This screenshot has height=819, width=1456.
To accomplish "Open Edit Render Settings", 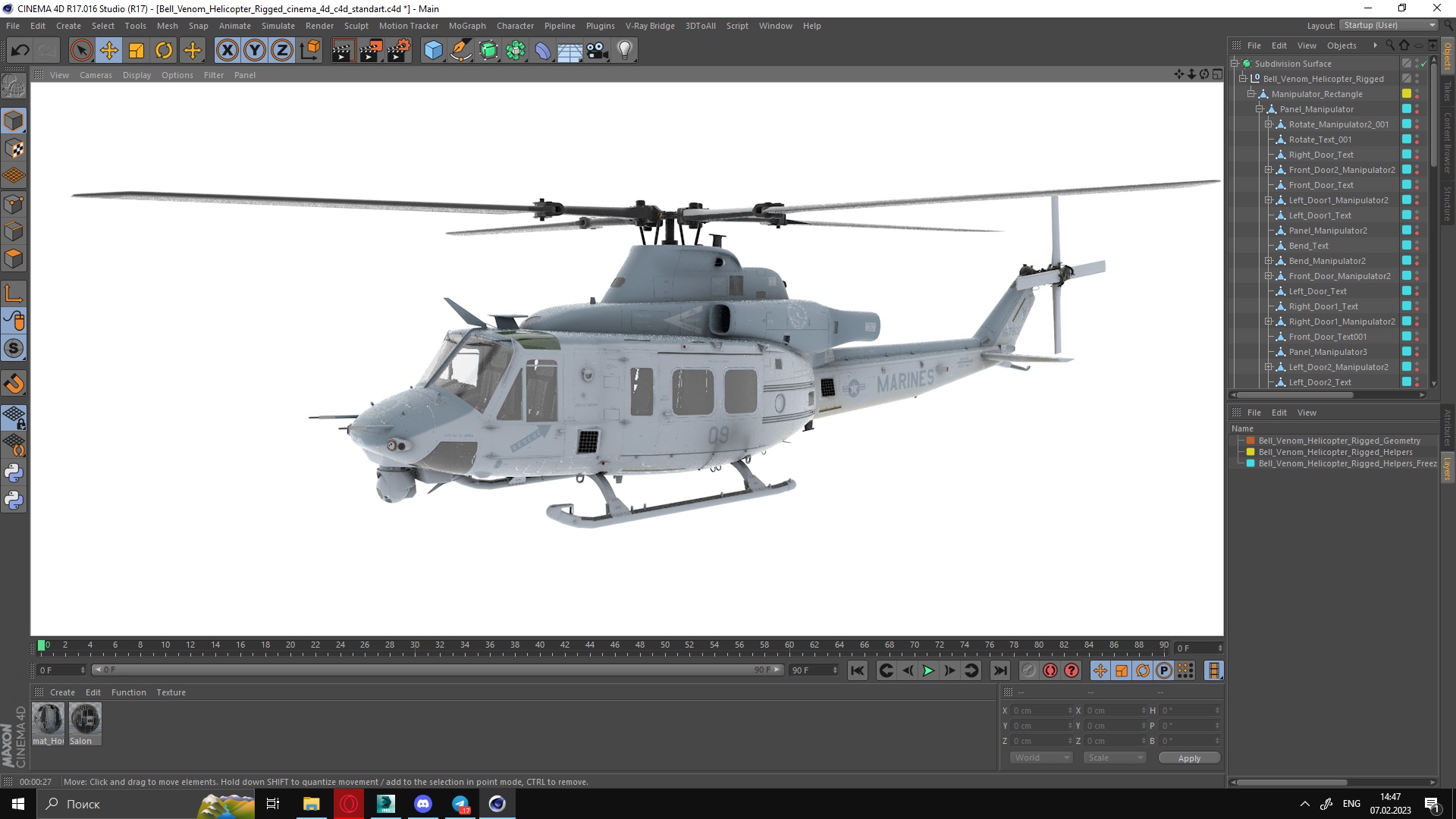I will pos(399,51).
